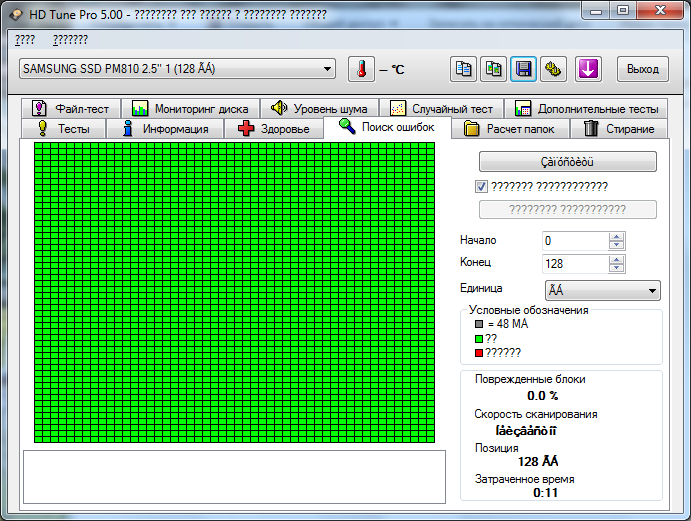Click the HD Tune title bar app icon
The width and height of the screenshot is (691, 521).
coord(16,15)
